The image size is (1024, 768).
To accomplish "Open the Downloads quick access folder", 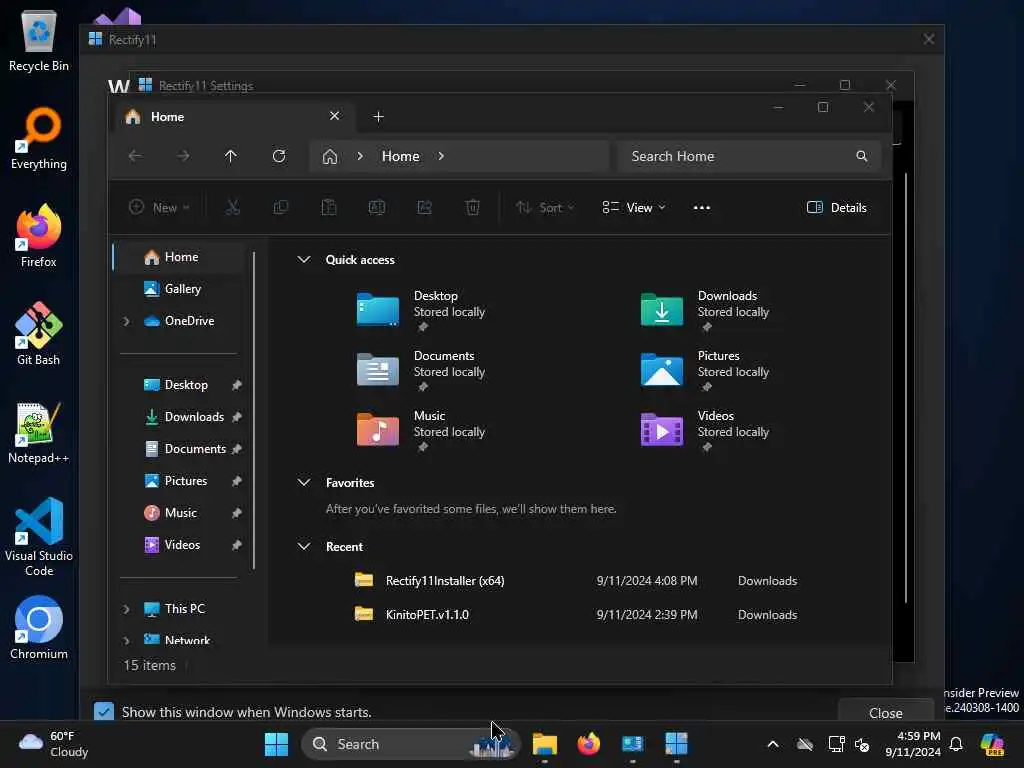I will 705,309.
